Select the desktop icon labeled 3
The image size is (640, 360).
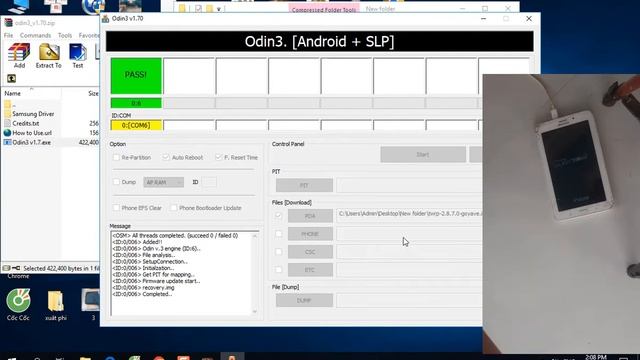[x=91, y=305]
